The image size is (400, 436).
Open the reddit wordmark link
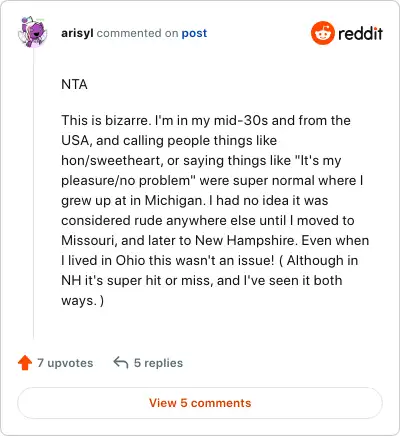pos(360,33)
